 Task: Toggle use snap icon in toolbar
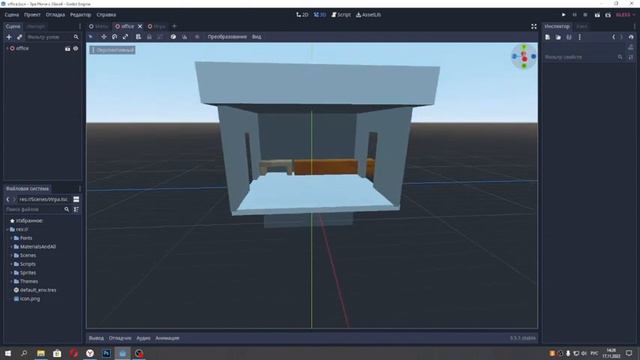click(184, 37)
